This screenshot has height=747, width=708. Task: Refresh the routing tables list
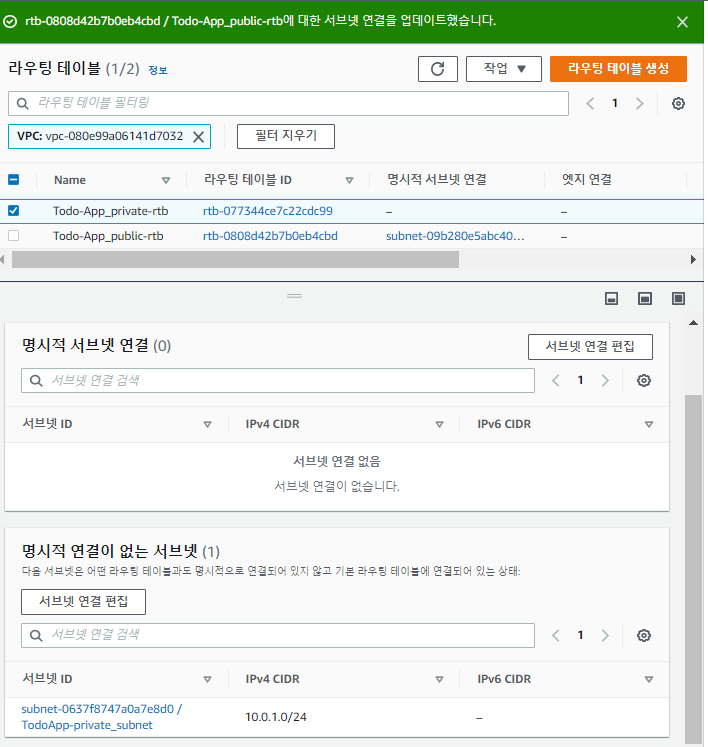tap(438, 69)
